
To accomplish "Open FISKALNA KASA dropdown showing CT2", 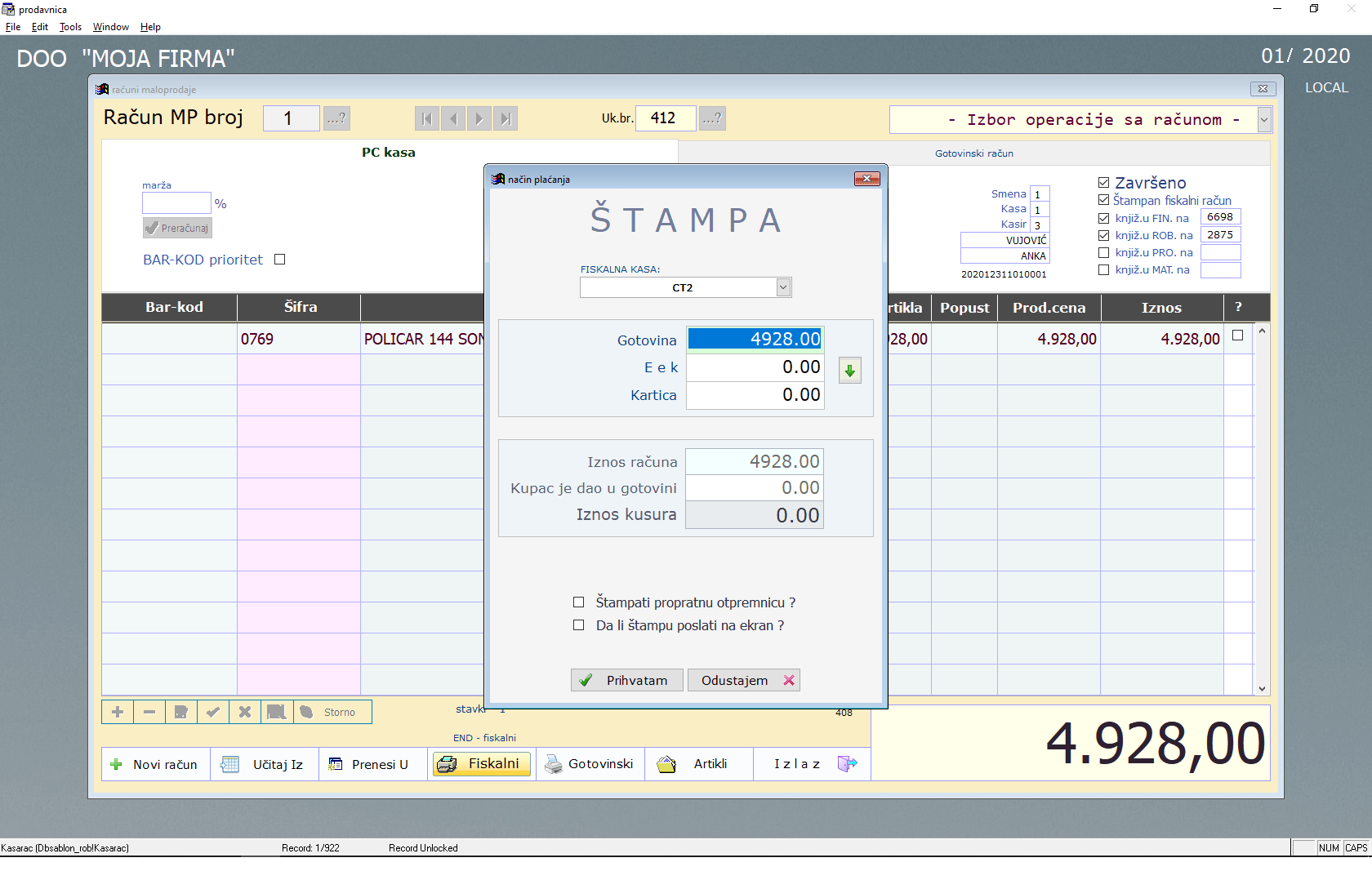I will 783,287.
